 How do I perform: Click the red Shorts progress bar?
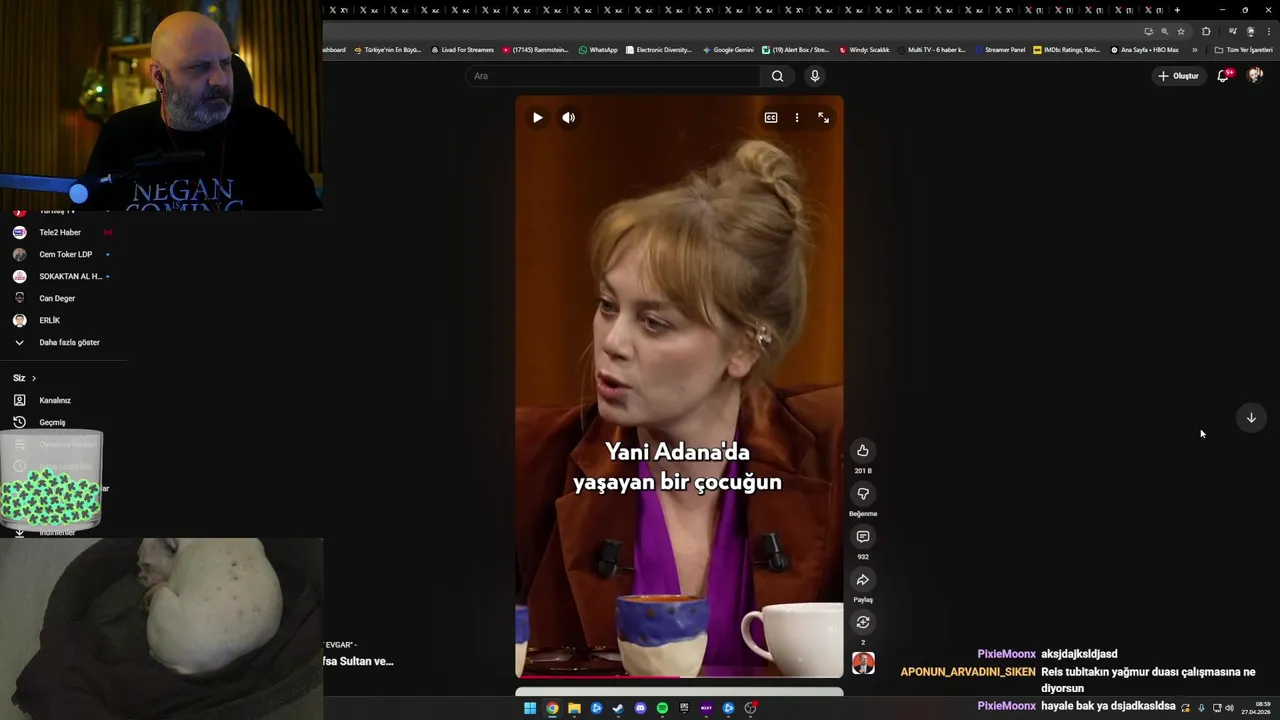[x=597, y=677]
